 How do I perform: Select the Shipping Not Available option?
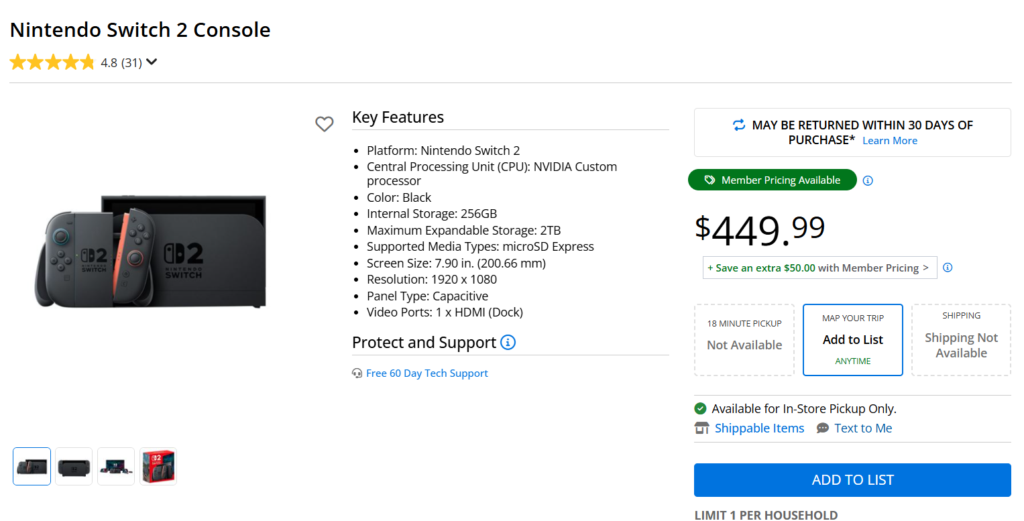[961, 339]
